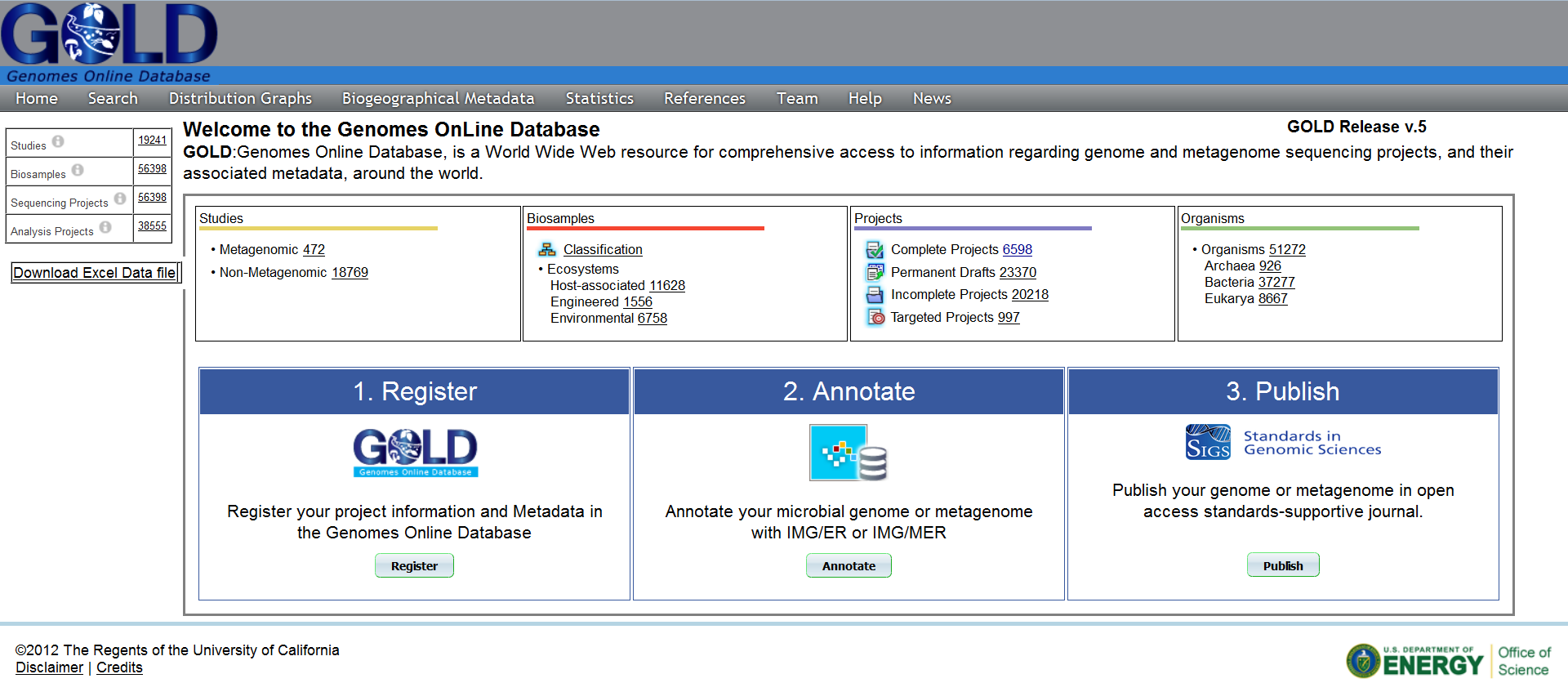The image size is (1568, 683).
Task: Open Environmental 6758 link
Action: click(653, 318)
